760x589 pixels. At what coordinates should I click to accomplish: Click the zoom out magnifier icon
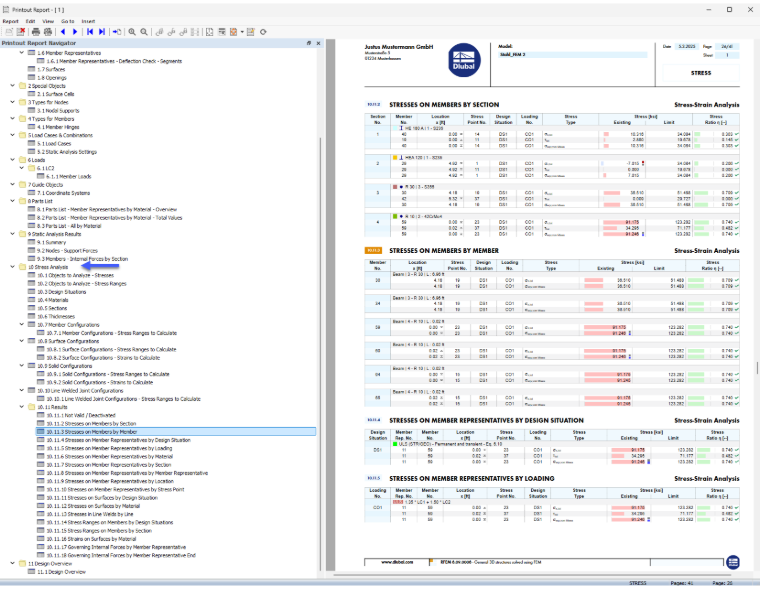(x=144, y=32)
